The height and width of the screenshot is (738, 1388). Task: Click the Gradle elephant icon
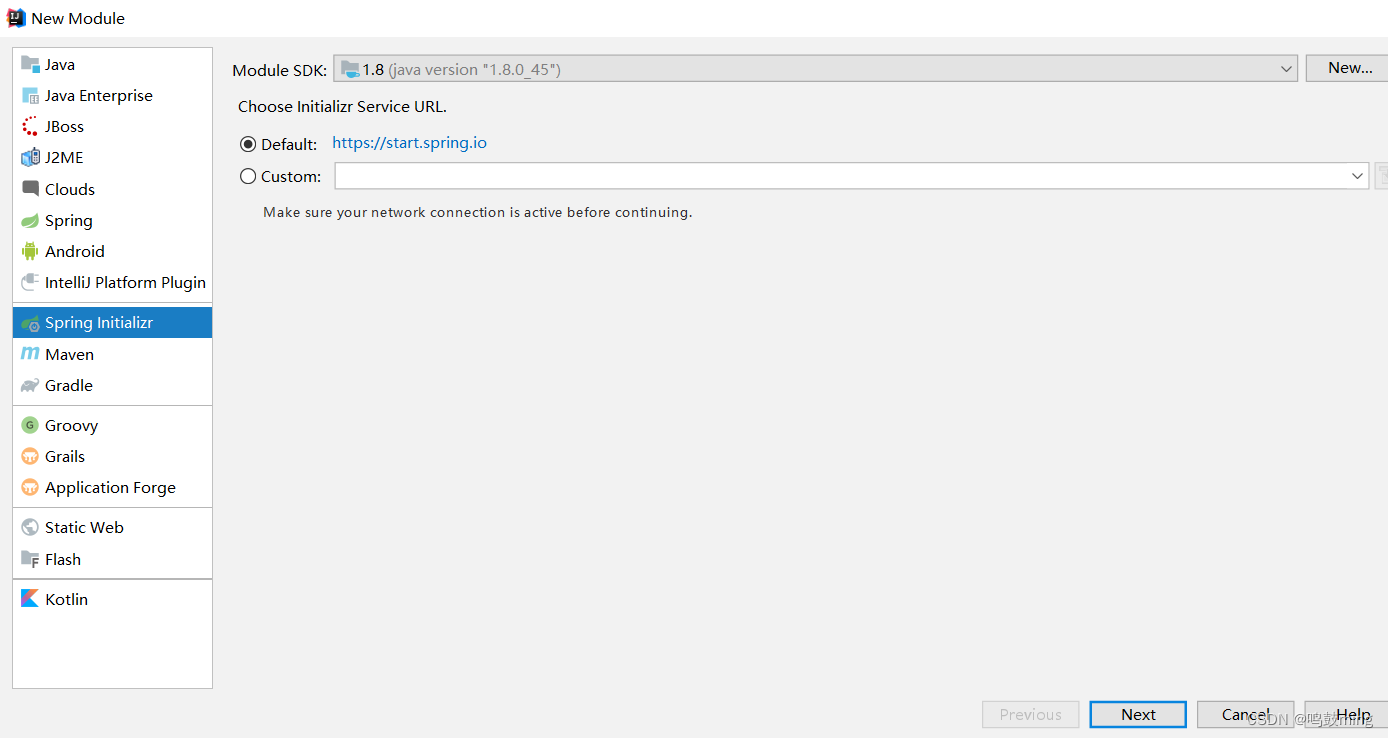[x=30, y=386]
